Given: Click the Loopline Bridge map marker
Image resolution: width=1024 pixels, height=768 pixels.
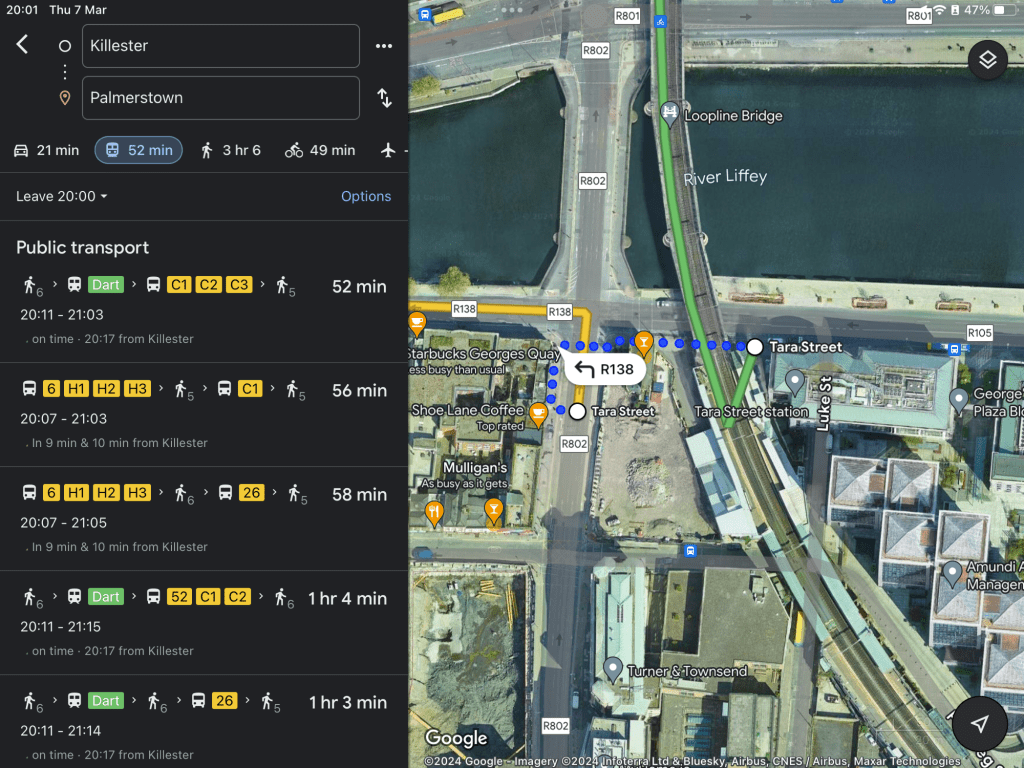Looking at the screenshot, I should click(x=671, y=114).
